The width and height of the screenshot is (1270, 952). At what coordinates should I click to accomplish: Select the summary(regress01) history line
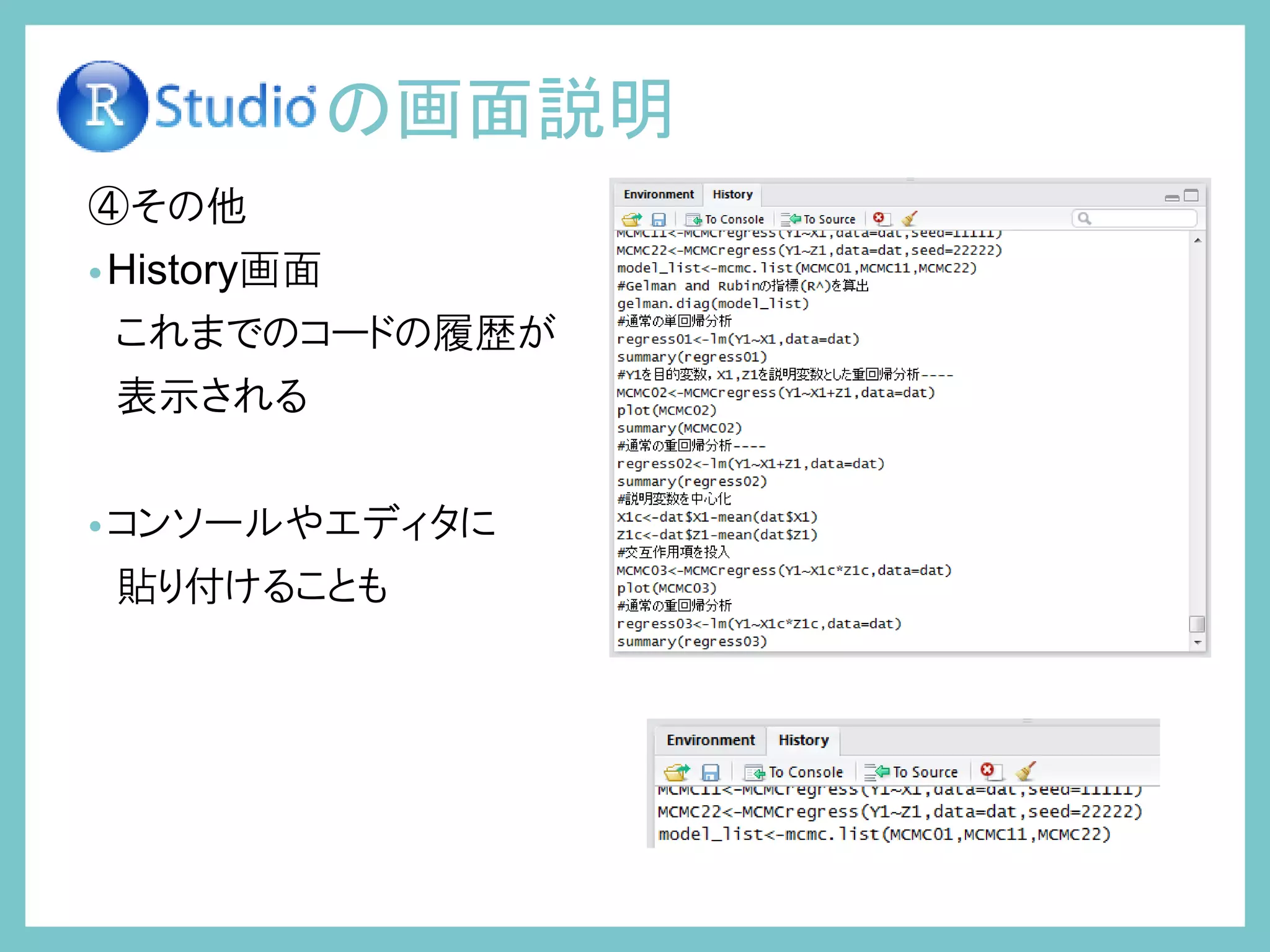pos(692,357)
